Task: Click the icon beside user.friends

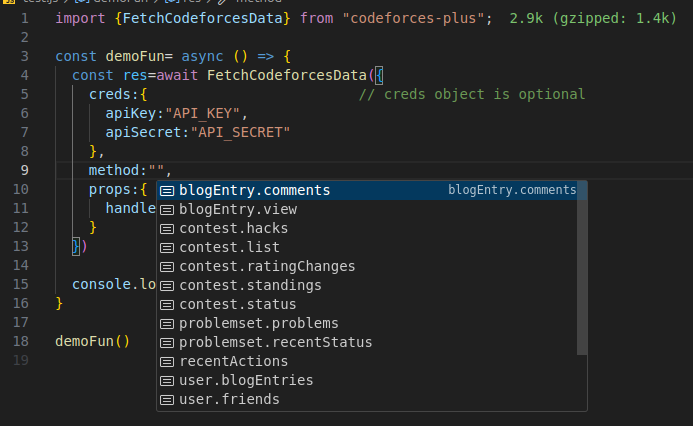Action: [167, 400]
